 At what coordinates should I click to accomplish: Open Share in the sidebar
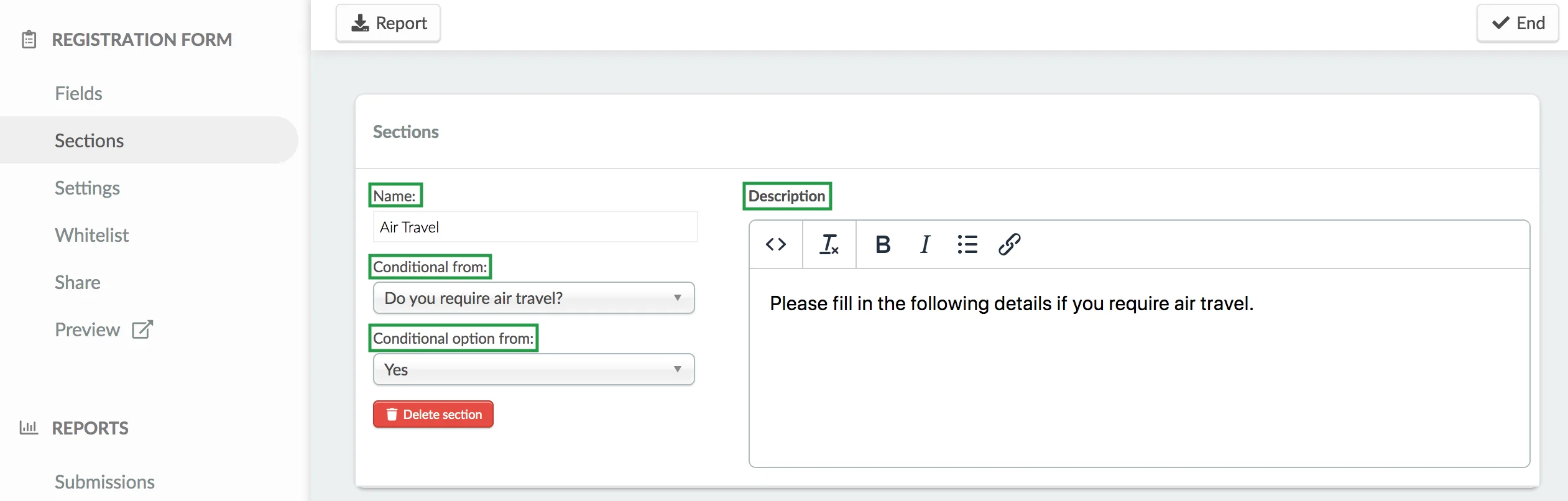coord(78,282)
